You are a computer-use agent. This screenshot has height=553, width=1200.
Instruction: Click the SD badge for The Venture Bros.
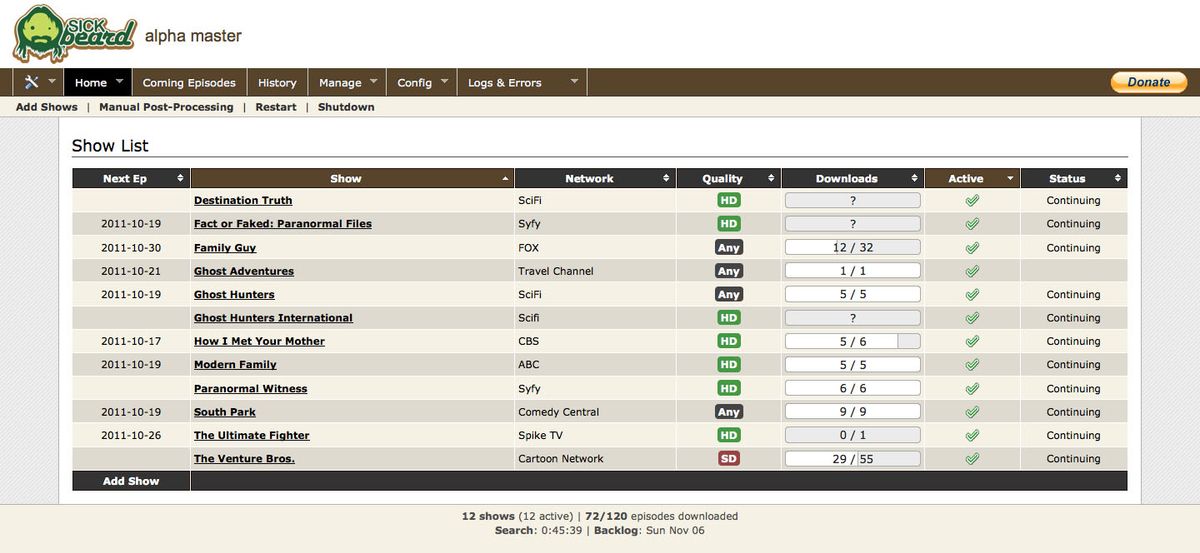(x=728, y=459)
